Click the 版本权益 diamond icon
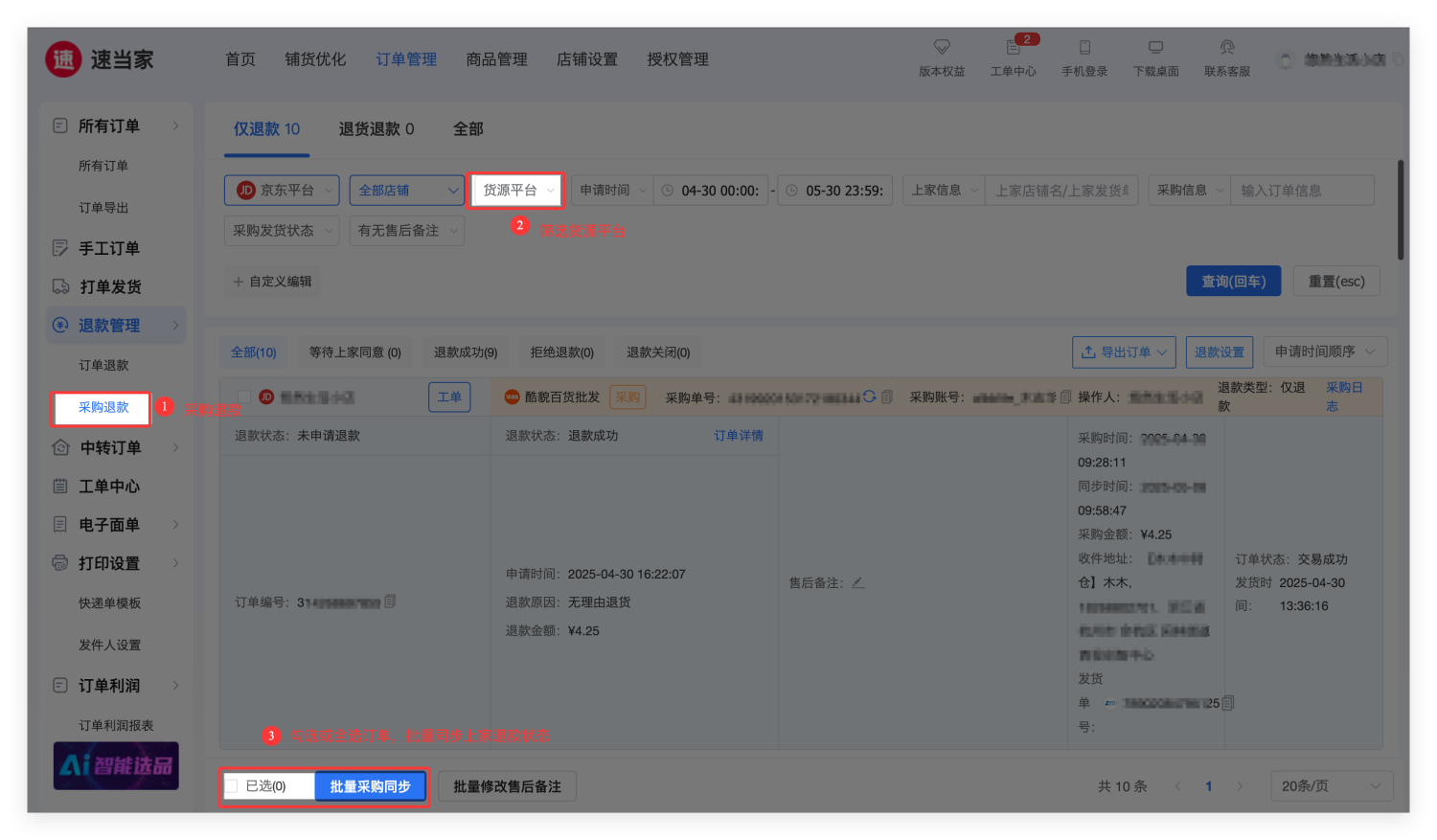Screen dimensions: 1437x840 pyautogui.click(x=942, y=47)
